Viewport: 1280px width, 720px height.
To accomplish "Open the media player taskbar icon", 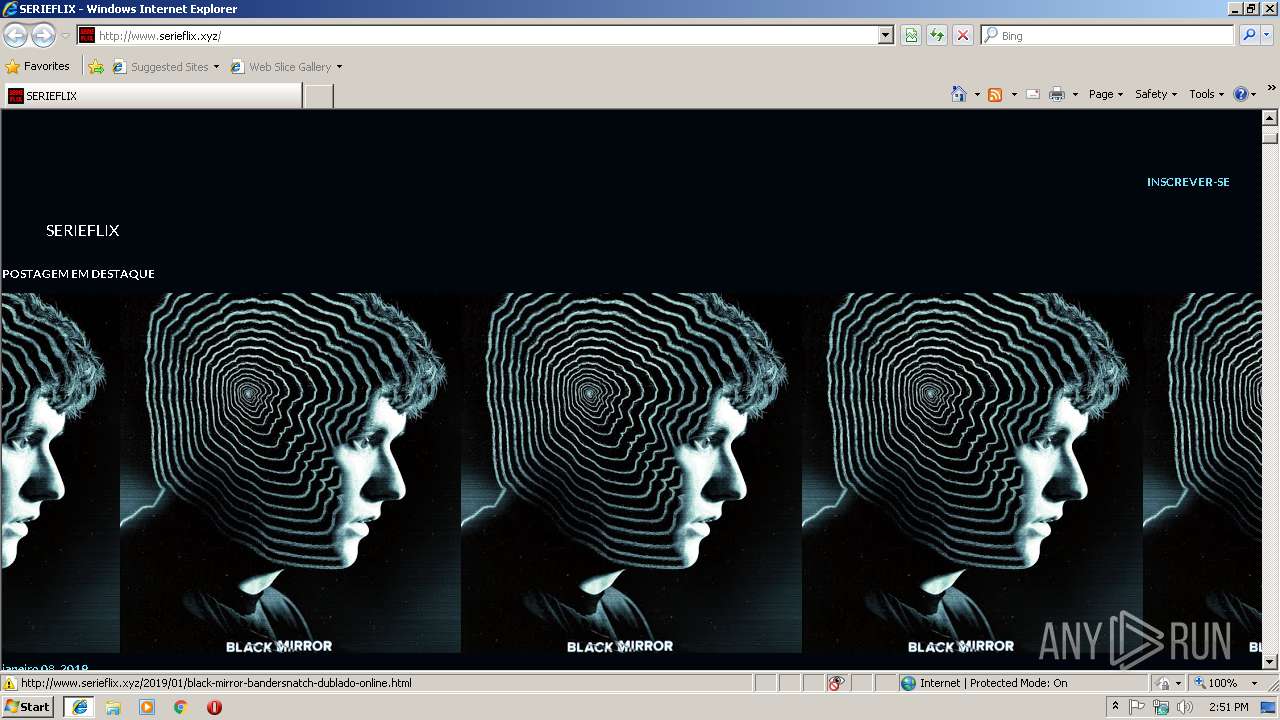I will pyautogui.click(x=147, y=706).
